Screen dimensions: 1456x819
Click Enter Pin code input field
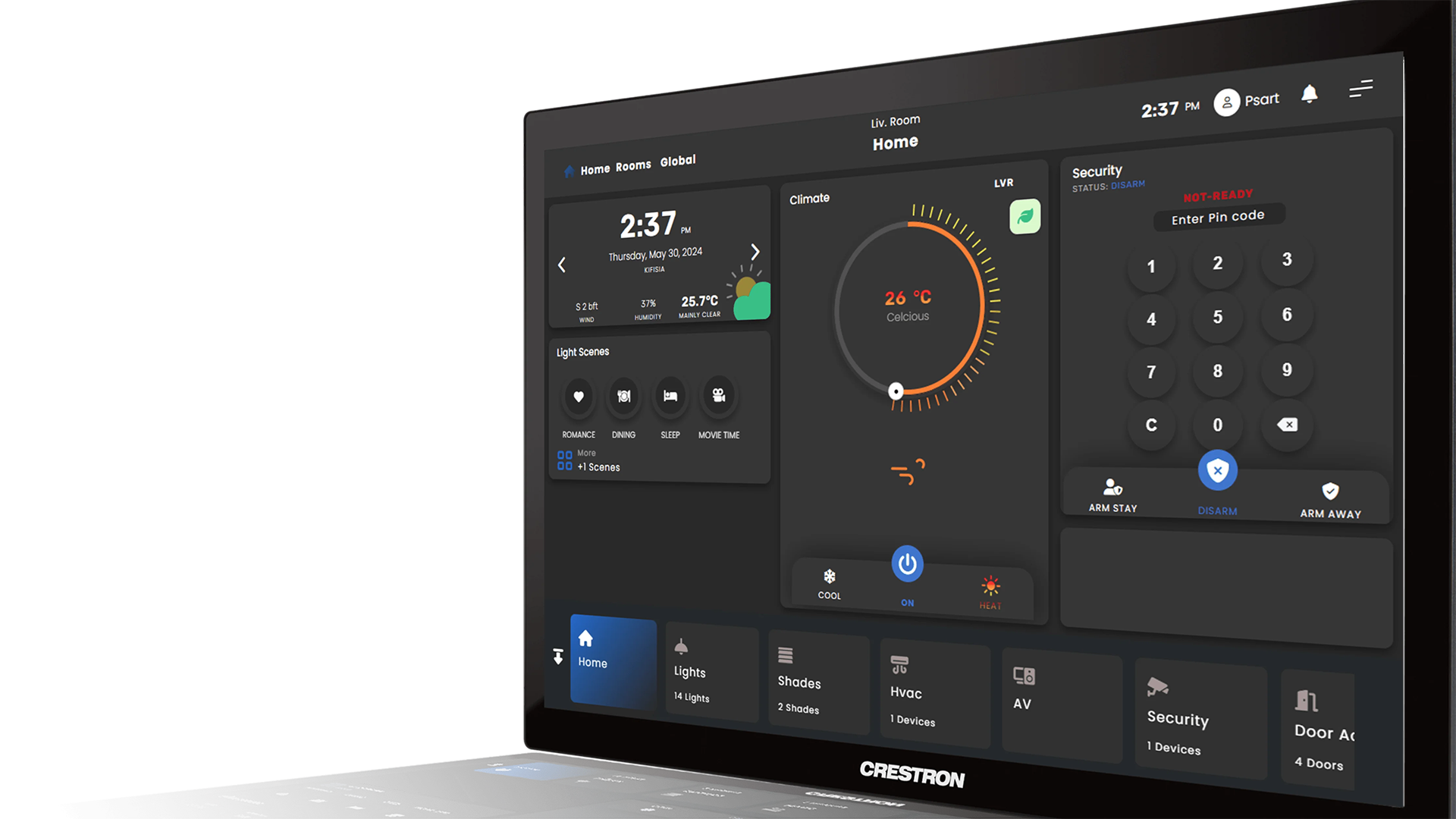(x=1217, y=216)
